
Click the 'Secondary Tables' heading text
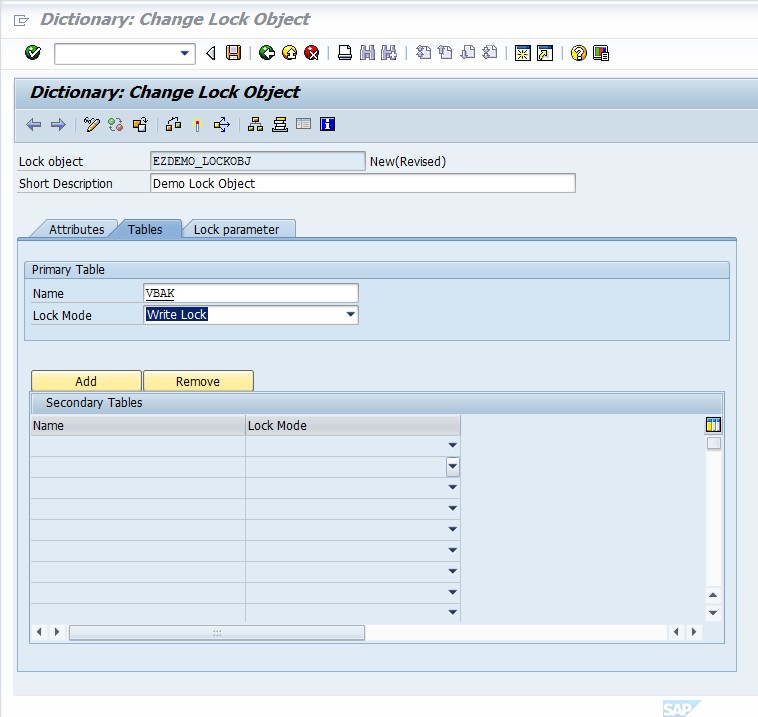click(x=94, y=402)
